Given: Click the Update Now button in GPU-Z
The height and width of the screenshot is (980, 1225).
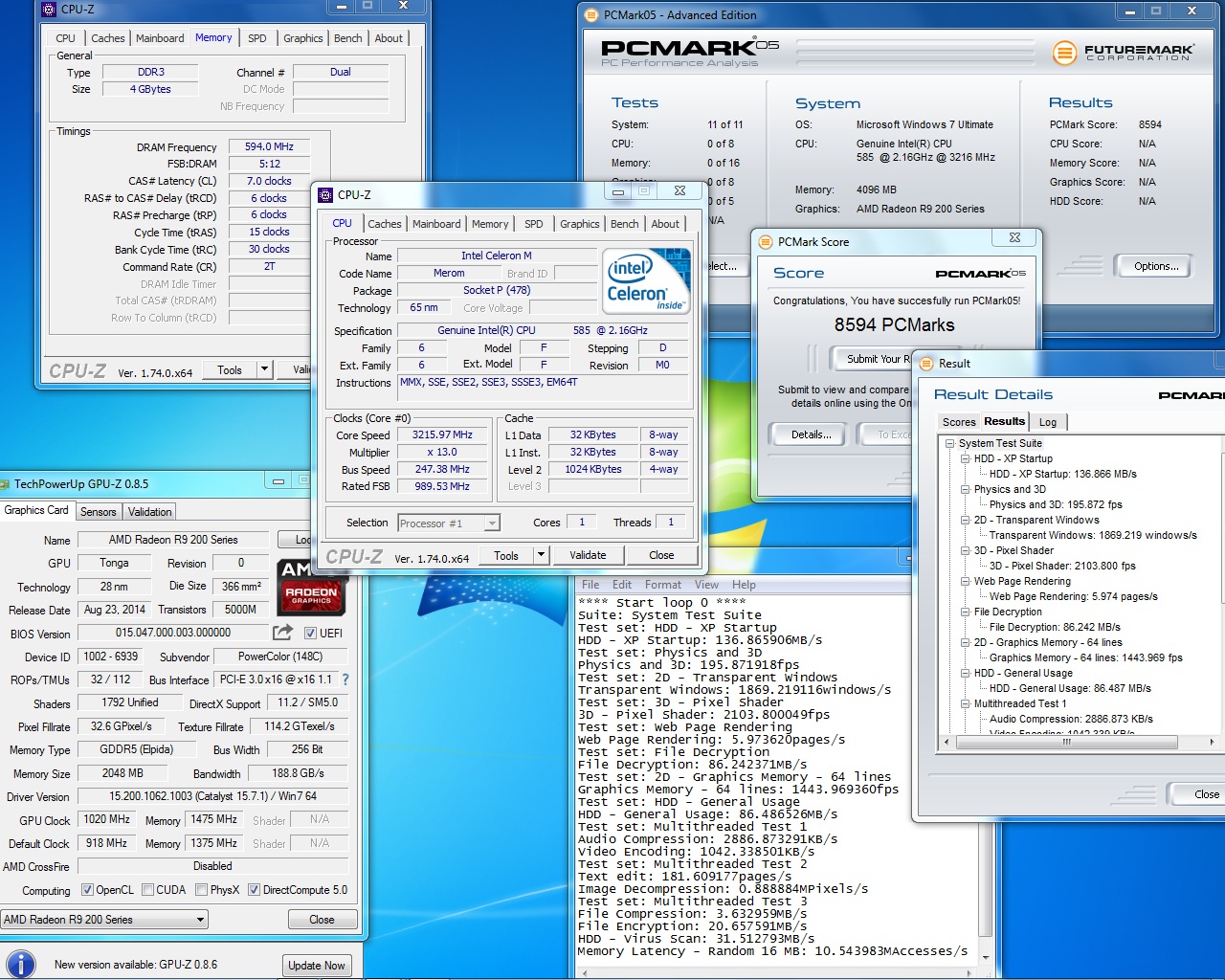Looking at the screenshot, I should click(x=317, y=966).
